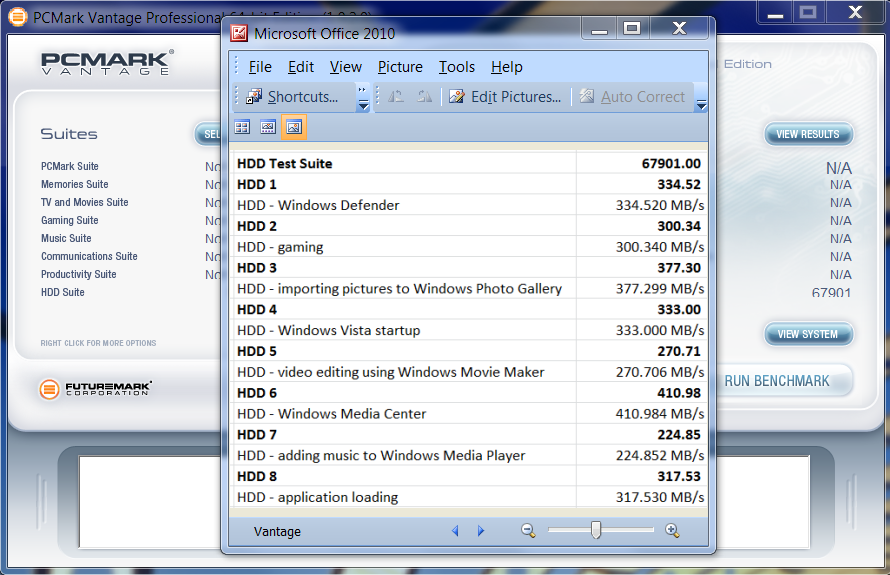
Task: Click the zoom in magnifier
Action: 672,531
